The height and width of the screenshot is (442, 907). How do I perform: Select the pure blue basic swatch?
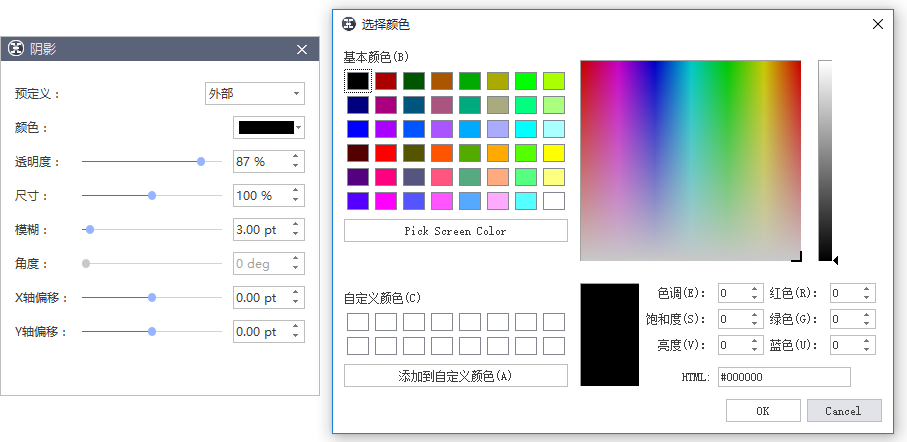(x=358, y=129)
